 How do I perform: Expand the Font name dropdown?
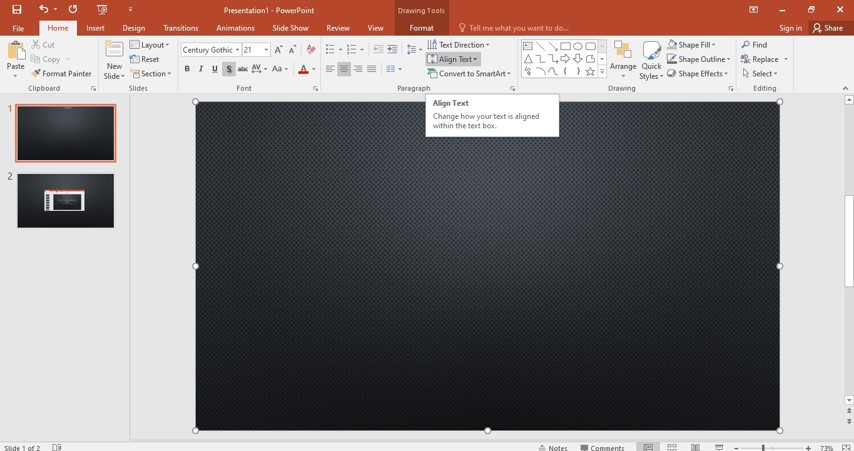coord(237,50)
